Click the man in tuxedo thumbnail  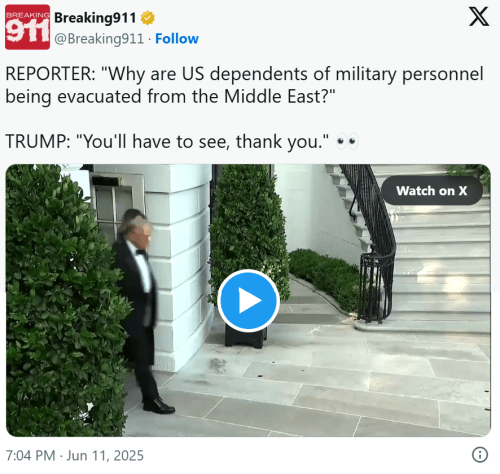pyautogui.click(x=140, y=310)
